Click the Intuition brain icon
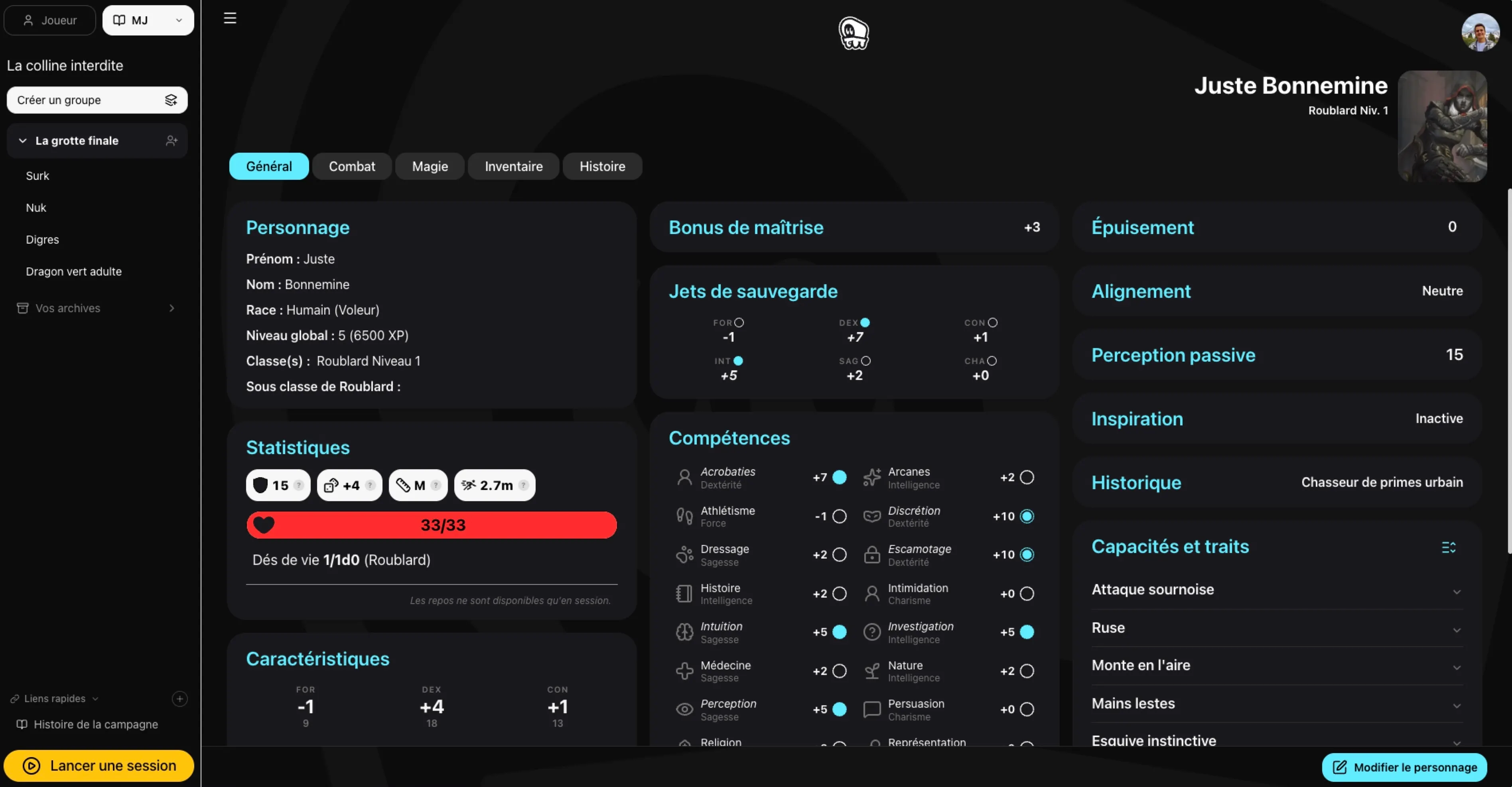This screenshot has width=1512, height=787. (x=684, y=632)
